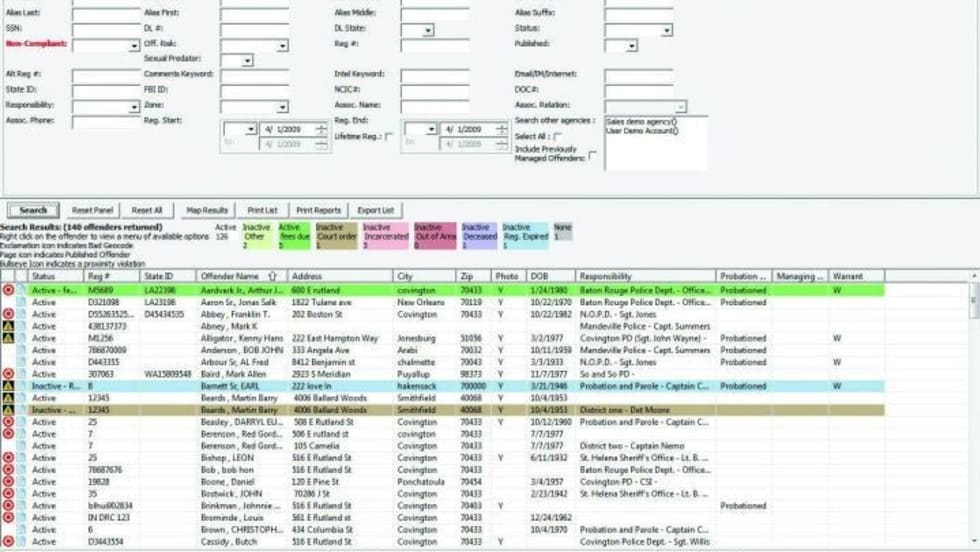Open the Non-Compliant dropdown

(134, 46)
